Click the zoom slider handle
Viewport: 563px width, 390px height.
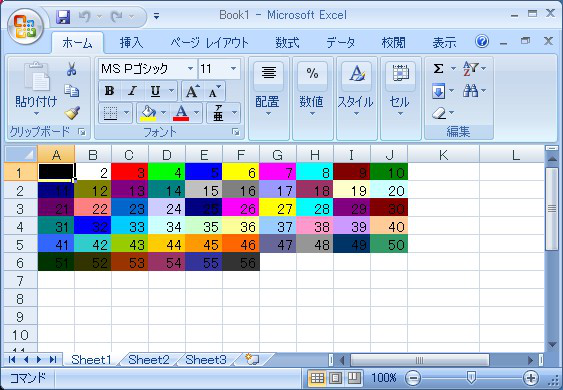tap(471, 377)
